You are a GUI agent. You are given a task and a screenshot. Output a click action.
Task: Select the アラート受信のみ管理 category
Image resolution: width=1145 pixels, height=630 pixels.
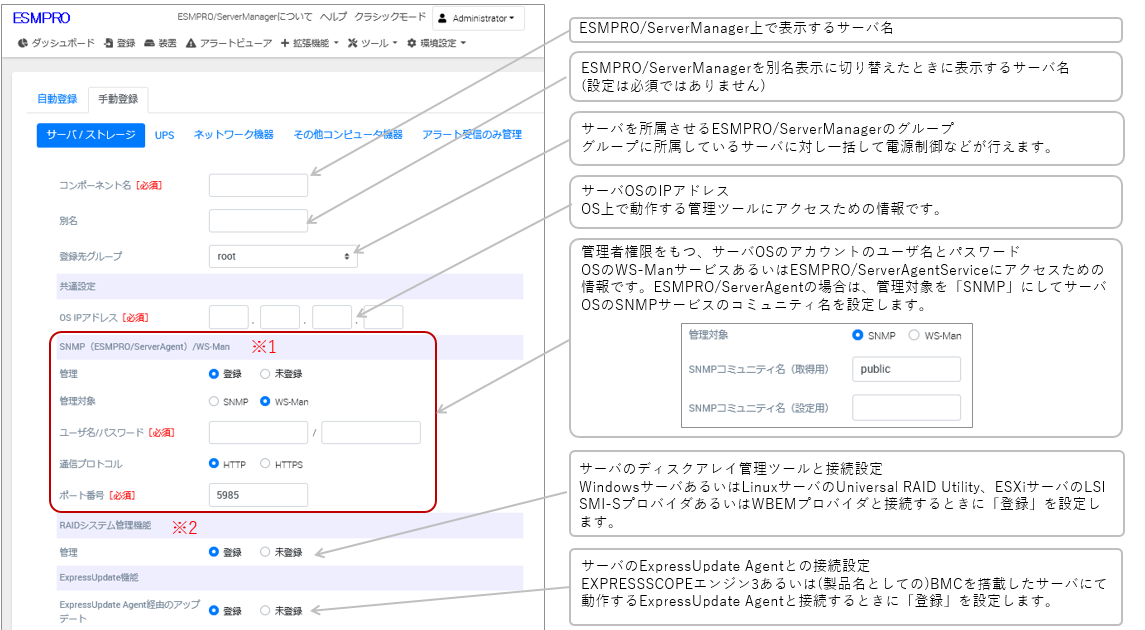coord(472,135)
